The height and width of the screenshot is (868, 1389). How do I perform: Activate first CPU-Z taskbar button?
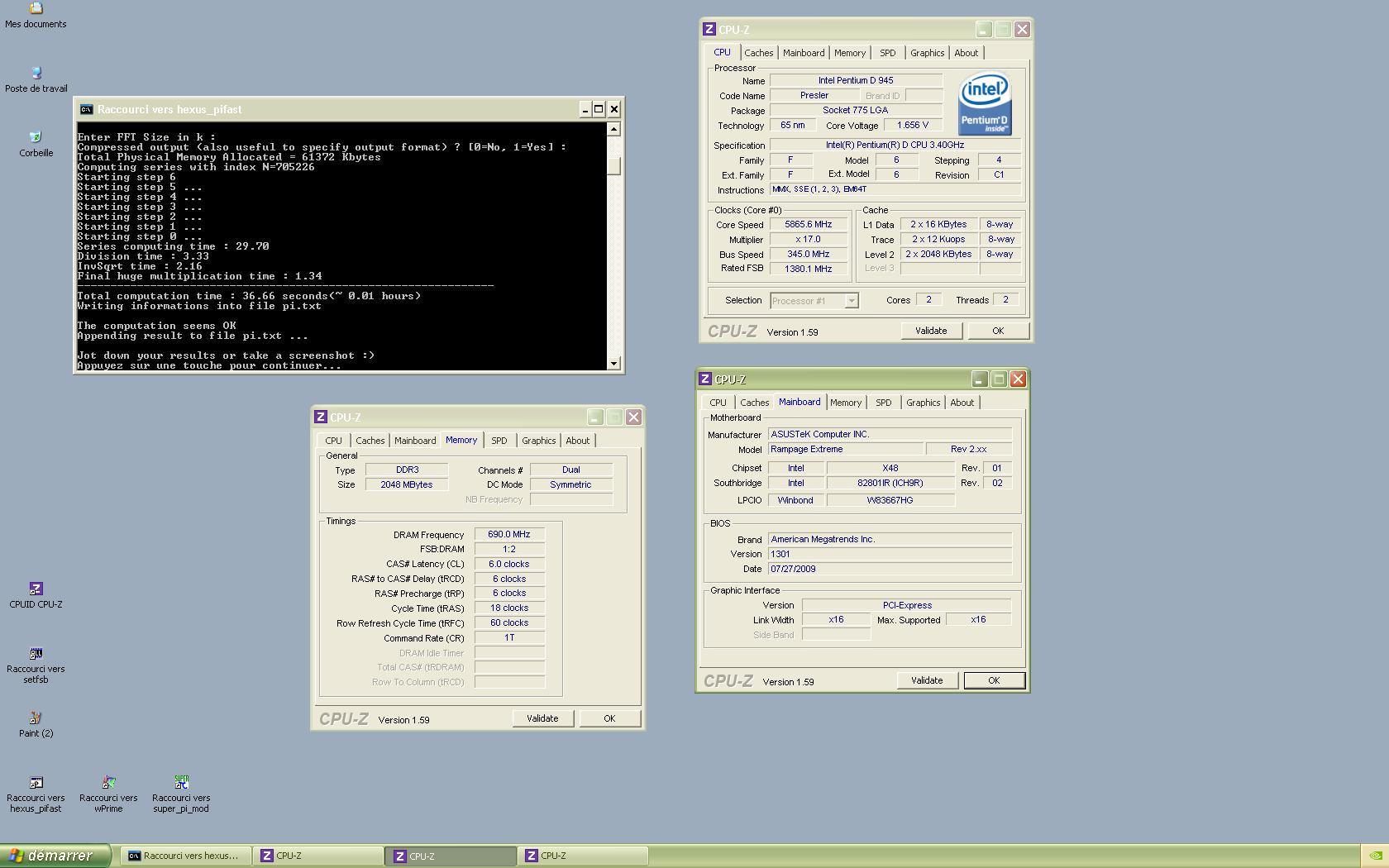coord(318,856)
